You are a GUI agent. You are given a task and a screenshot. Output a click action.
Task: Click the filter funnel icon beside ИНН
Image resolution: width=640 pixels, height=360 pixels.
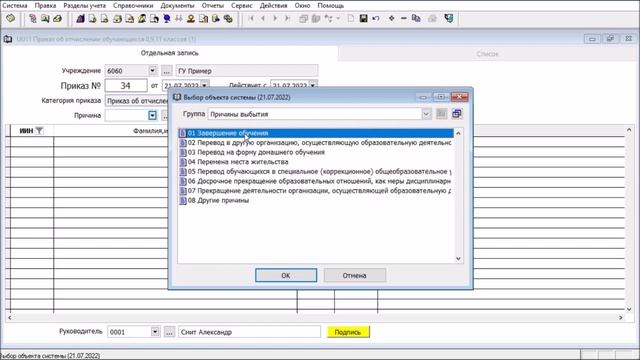point(39,131)
